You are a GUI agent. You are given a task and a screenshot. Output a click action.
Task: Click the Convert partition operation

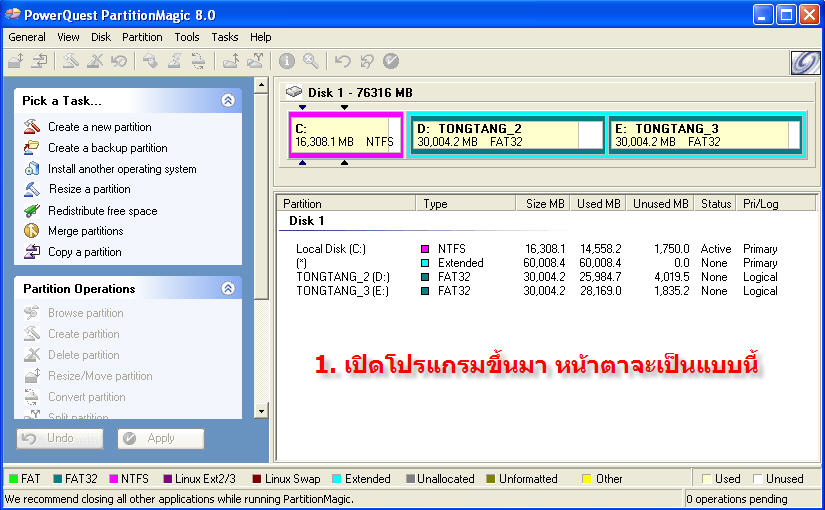click(87, 397)
